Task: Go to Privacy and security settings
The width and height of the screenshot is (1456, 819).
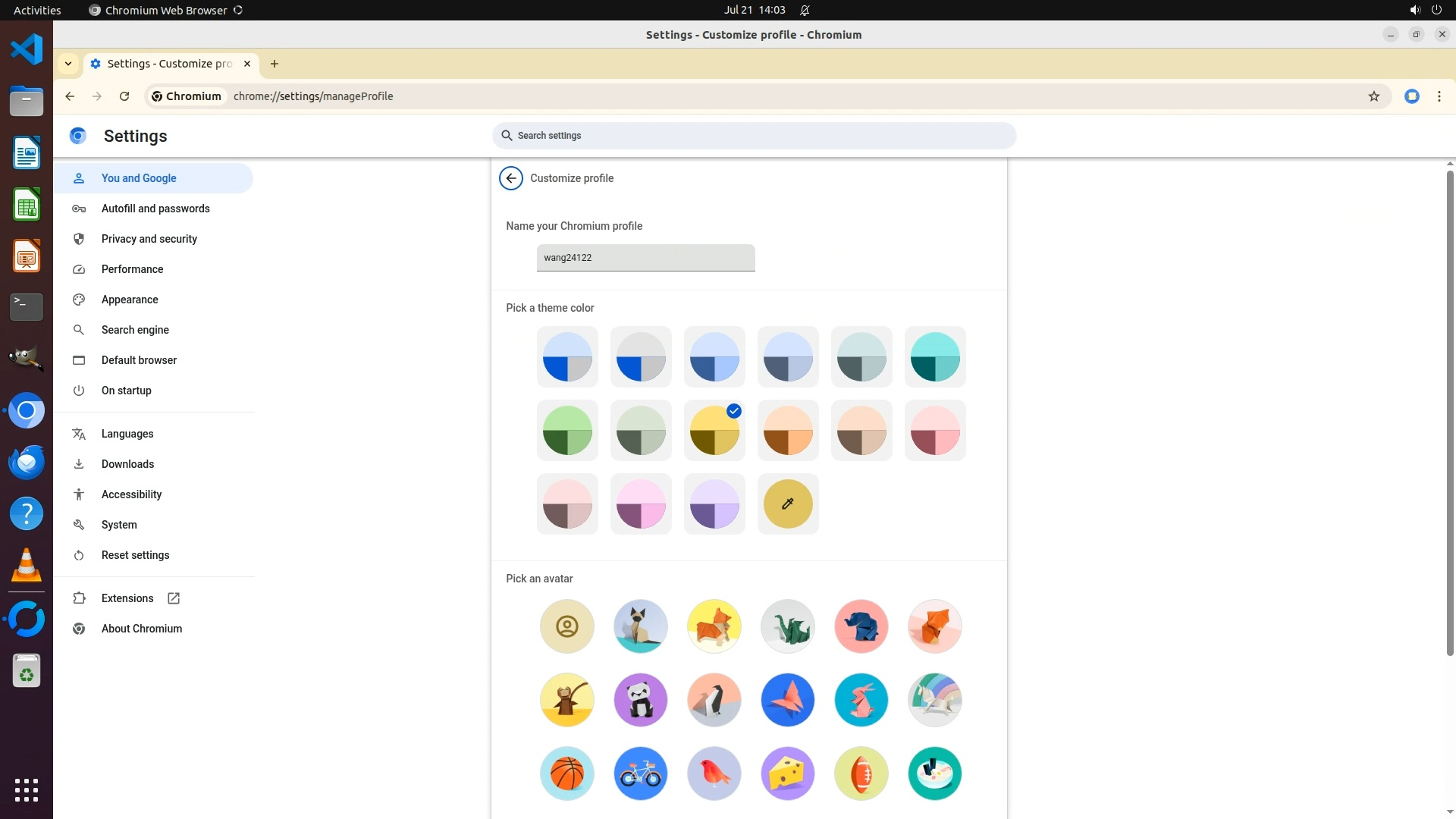Action: [x=149, y=239]
